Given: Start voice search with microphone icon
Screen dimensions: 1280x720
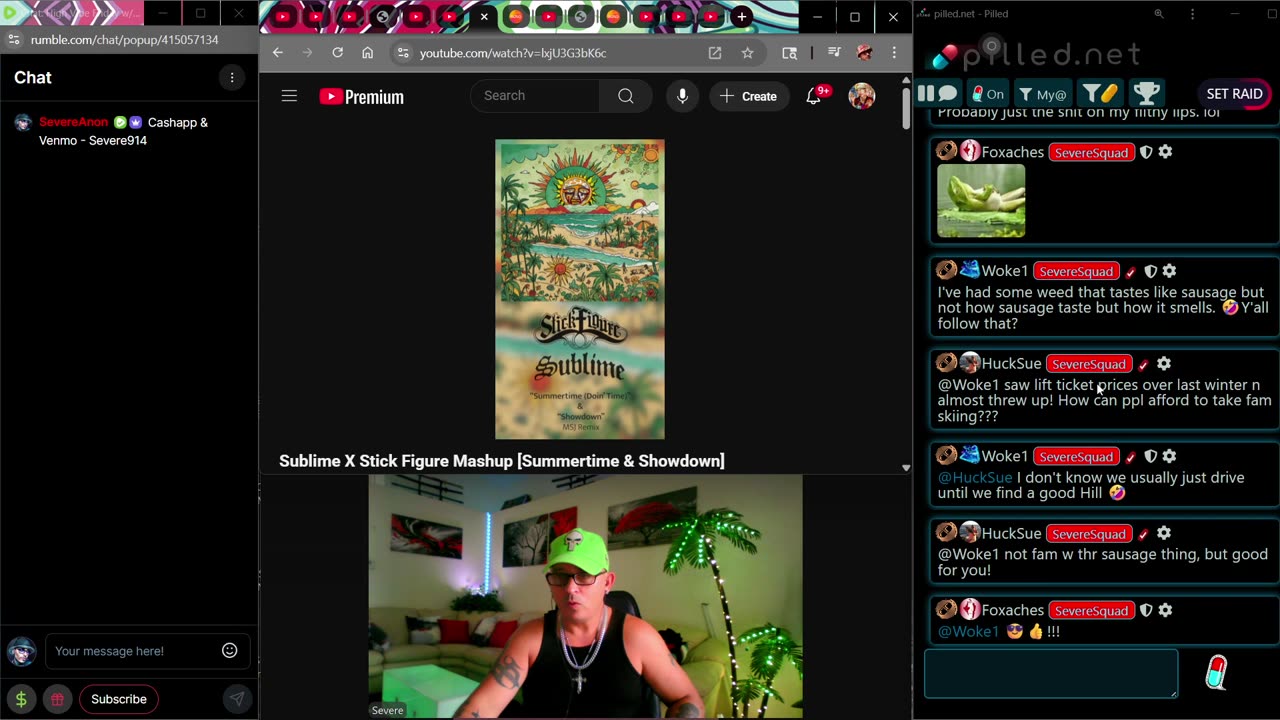Looking at the screenshot, I should tap(682, 96).
